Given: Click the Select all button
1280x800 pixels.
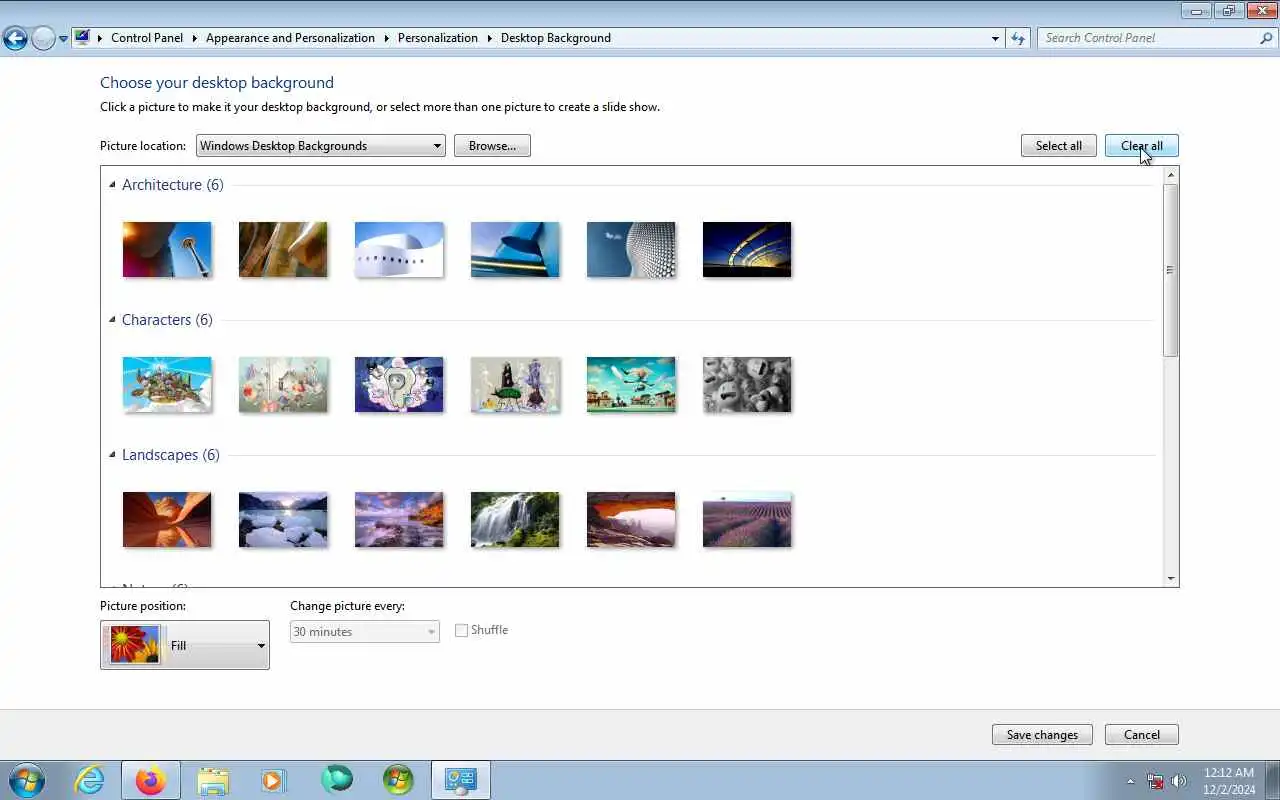Looking at the screenshot, I should (x=1059, y=146).
